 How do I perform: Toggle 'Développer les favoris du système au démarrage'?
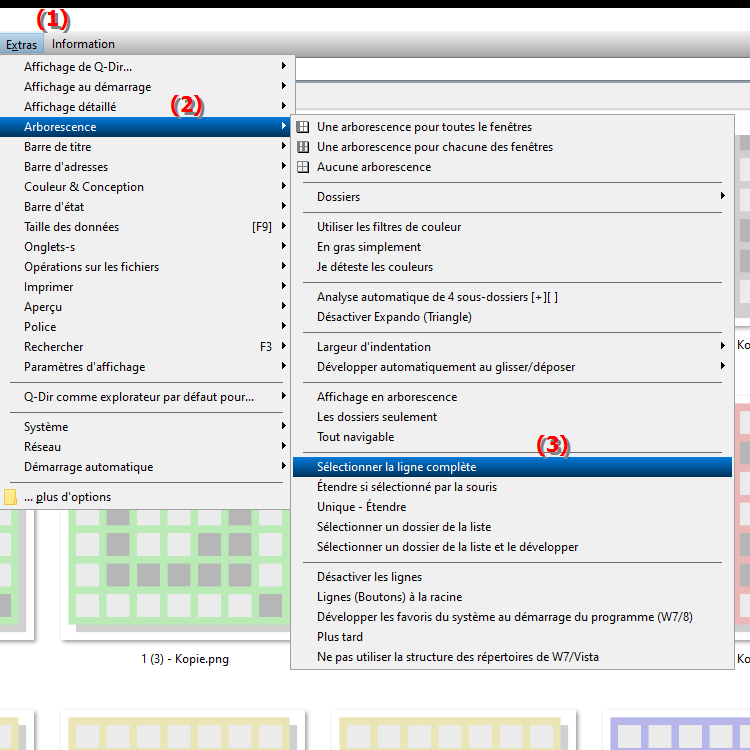click(512, 617)
